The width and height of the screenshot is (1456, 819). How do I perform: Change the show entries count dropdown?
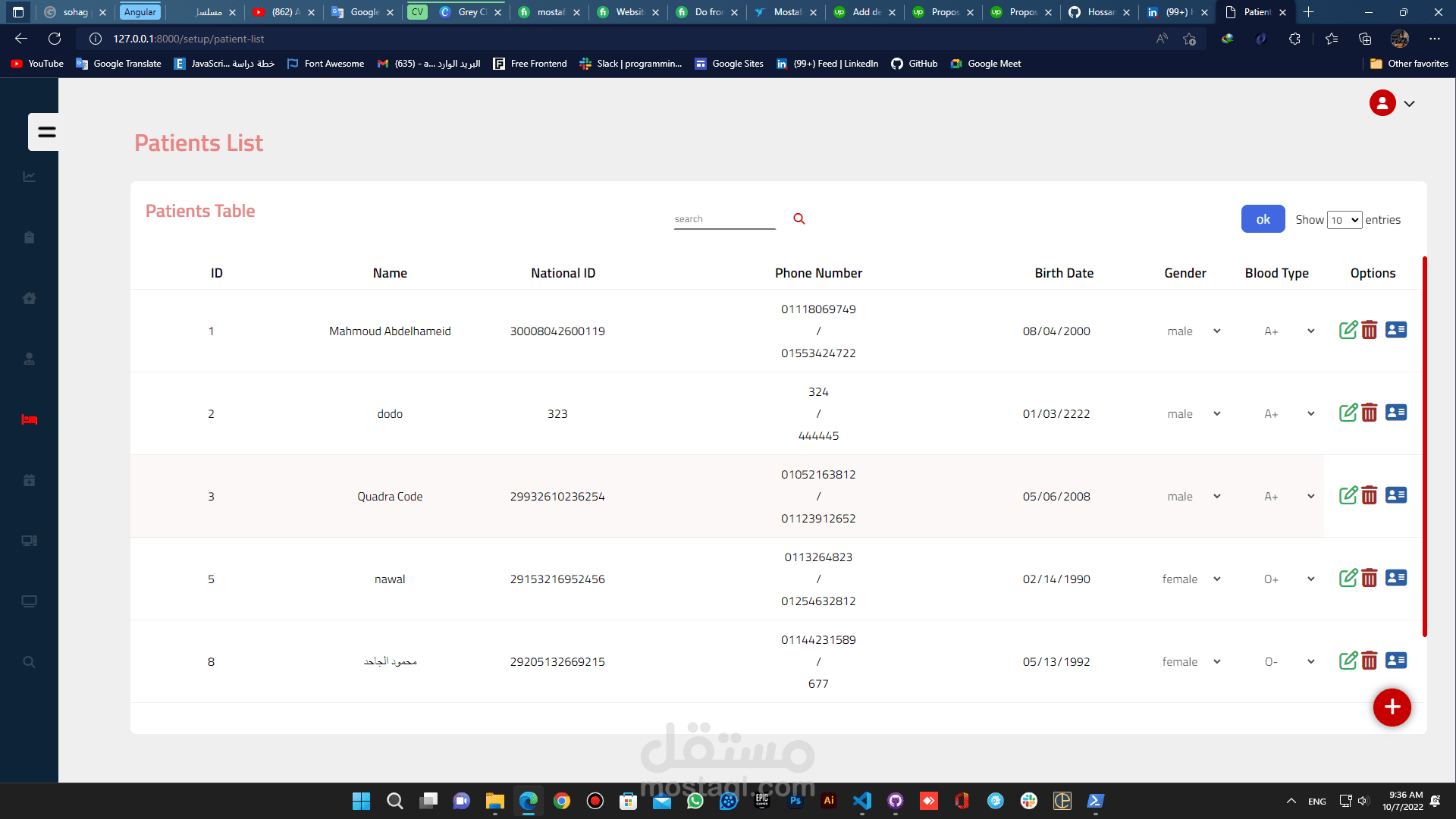pos(1344,220)
